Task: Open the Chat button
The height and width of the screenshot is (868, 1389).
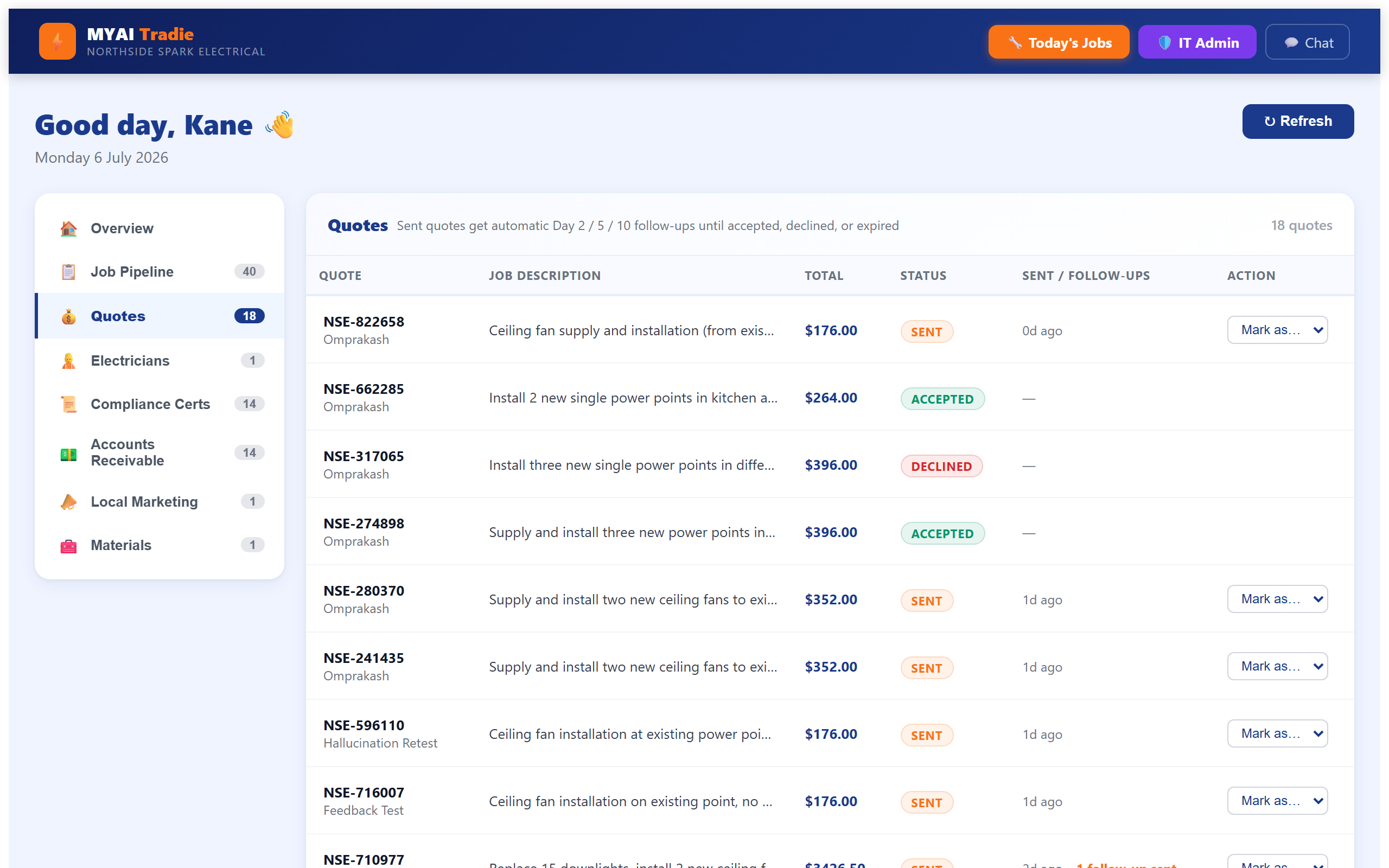Action: (x=1307, y=42)
